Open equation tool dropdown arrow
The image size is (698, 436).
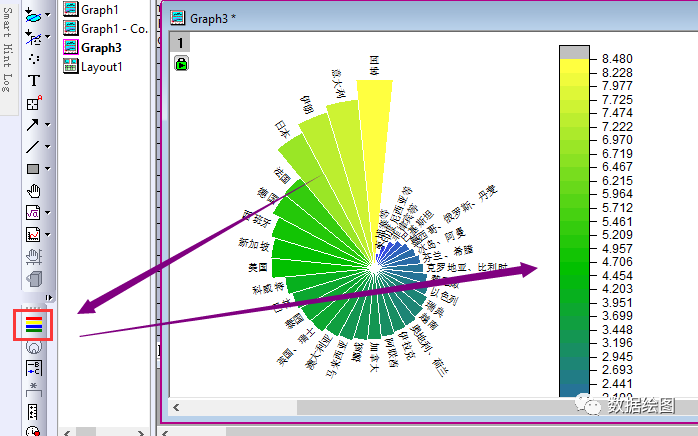[47, 212]
